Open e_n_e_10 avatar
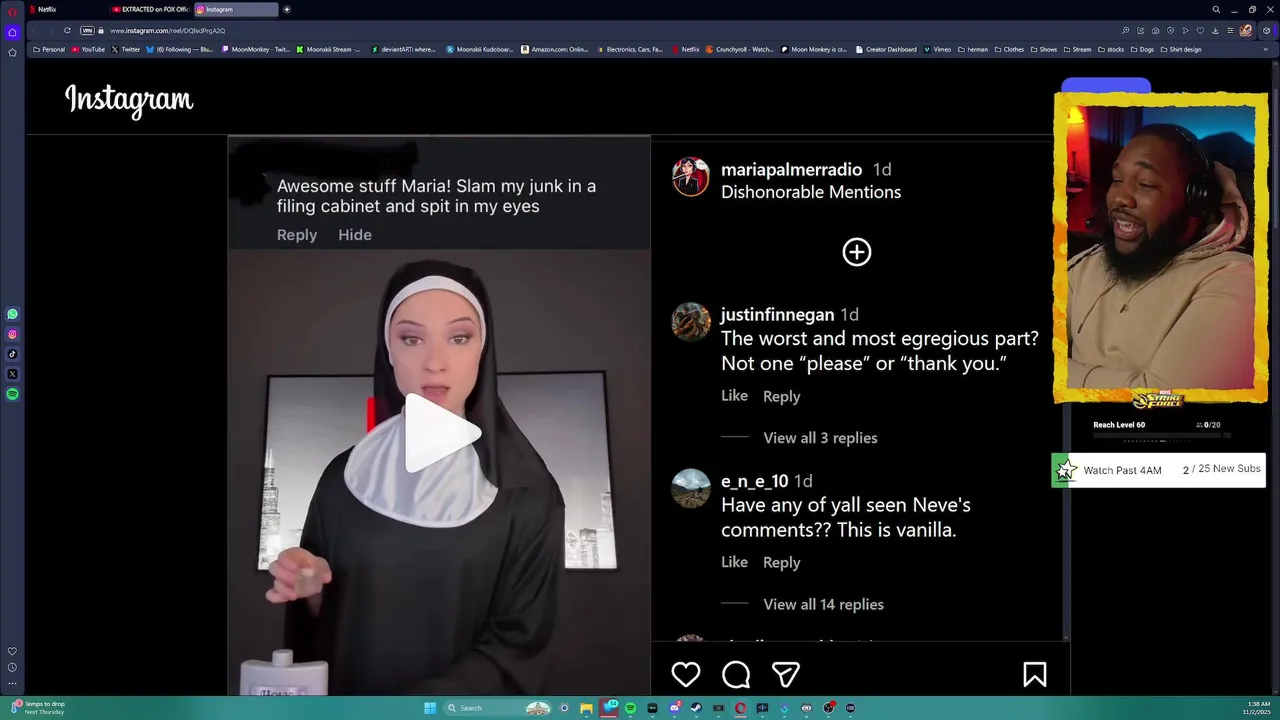The width and height of the screenshot is (1280, 720). [690, 489]
